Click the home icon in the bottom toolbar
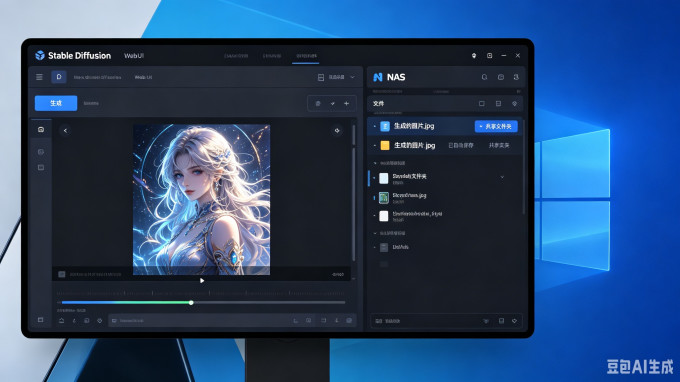 (62, 320)
